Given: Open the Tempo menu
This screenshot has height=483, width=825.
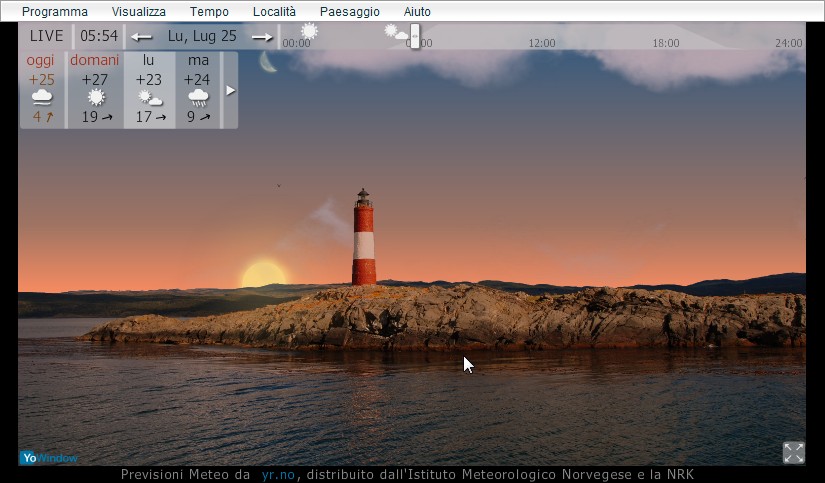Looking at the screenshot, I should point(209,12).
